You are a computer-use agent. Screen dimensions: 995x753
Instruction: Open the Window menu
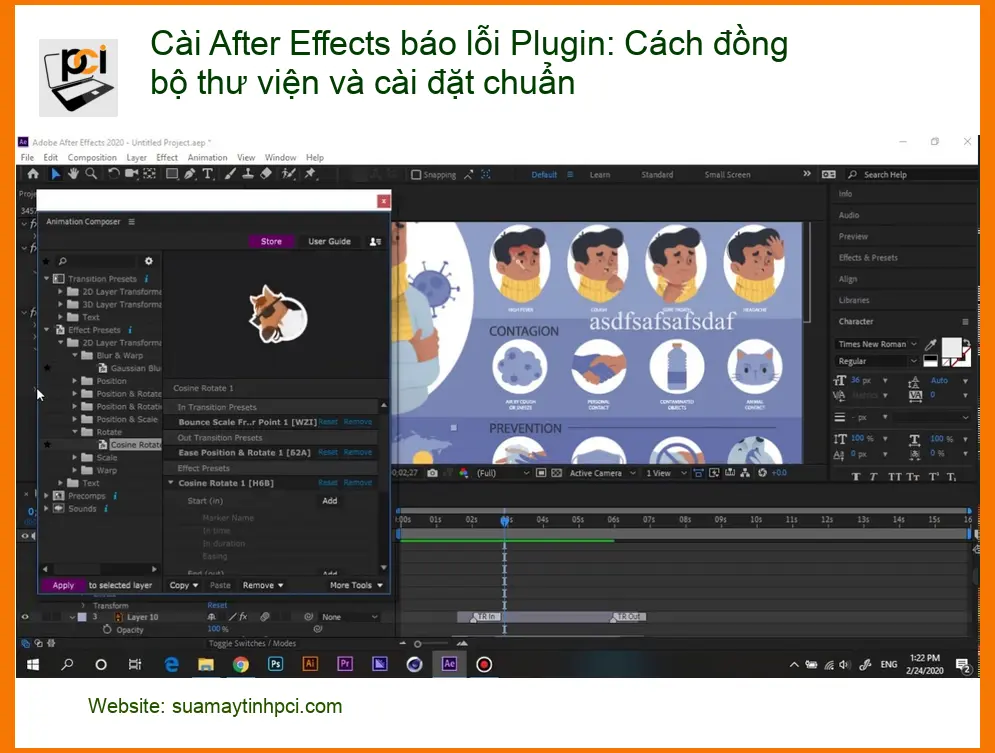(x=280, y=157)
